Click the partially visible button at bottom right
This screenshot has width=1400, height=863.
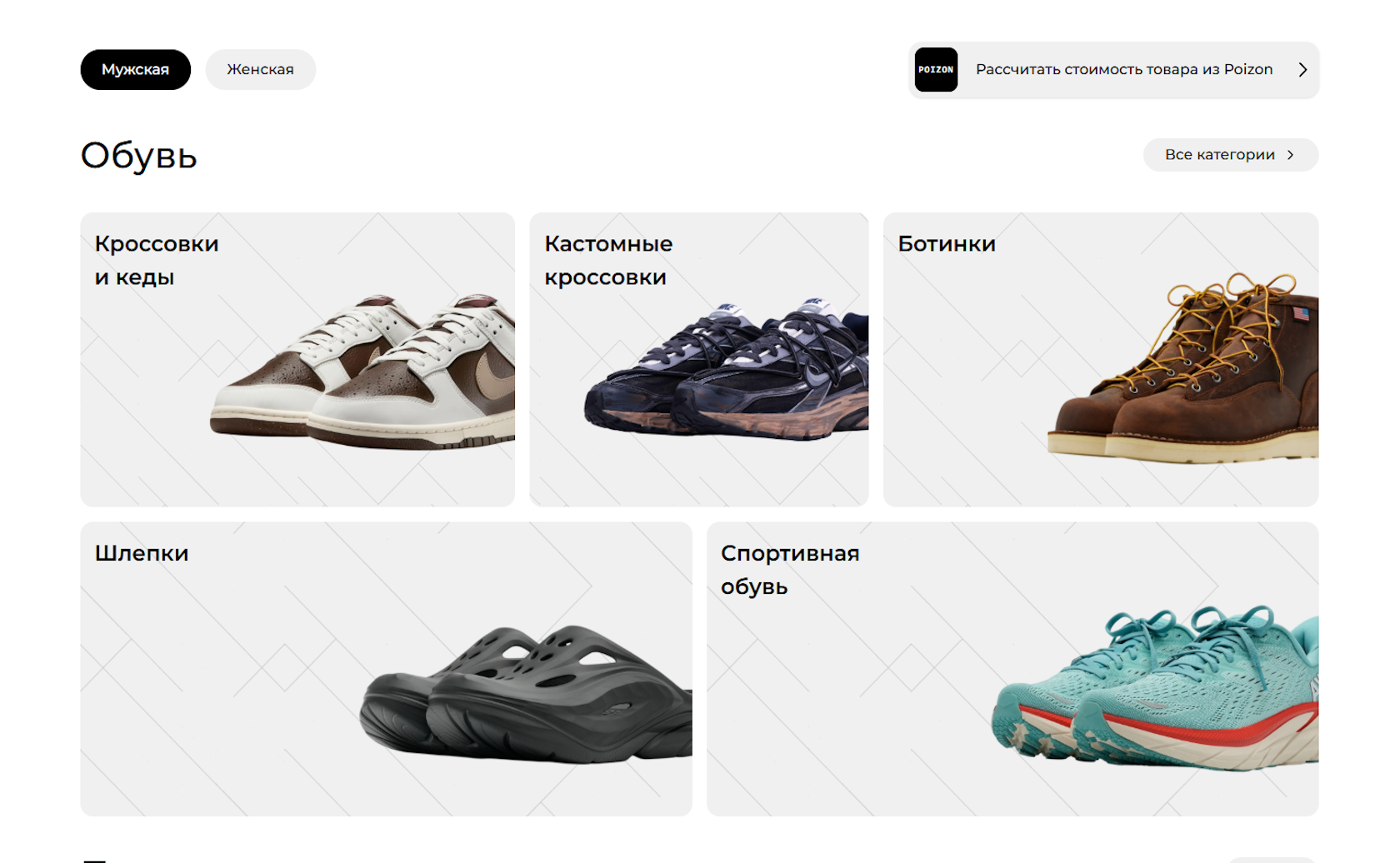[1272, 860]
